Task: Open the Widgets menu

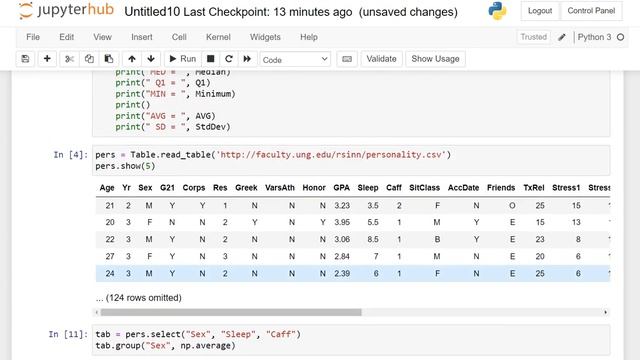Action: [x=265, y=37]
